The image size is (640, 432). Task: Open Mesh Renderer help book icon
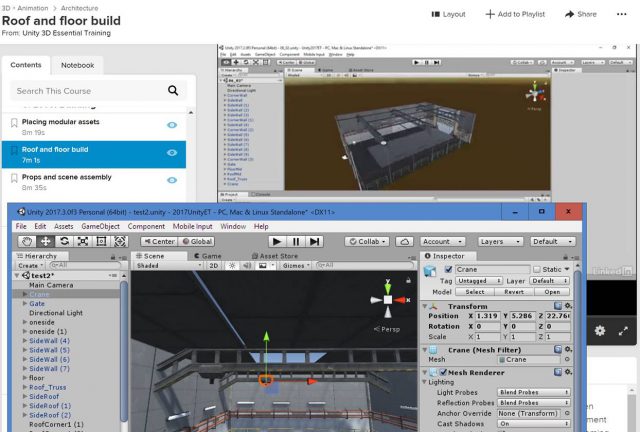pos(558,372)
